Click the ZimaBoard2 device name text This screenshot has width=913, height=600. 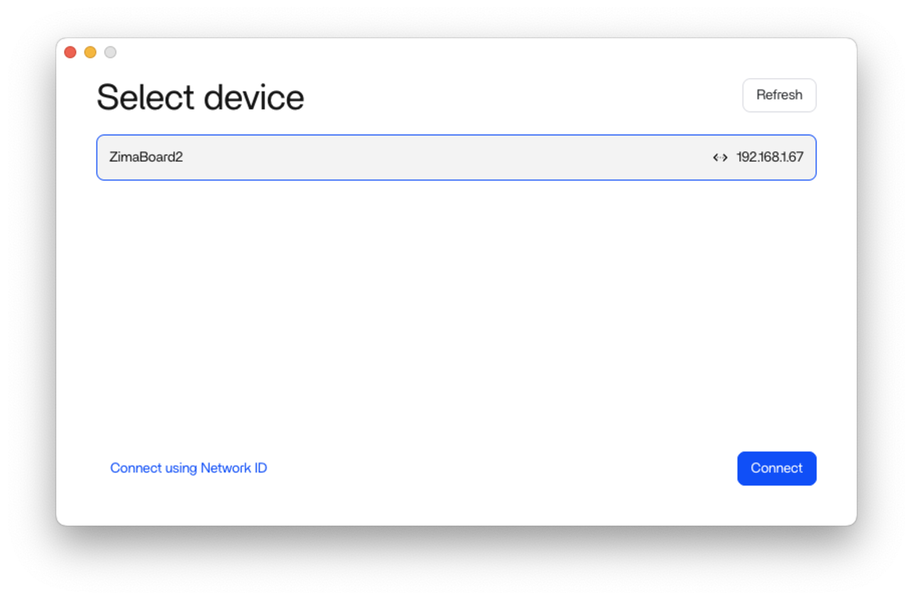tap(146, 158)
